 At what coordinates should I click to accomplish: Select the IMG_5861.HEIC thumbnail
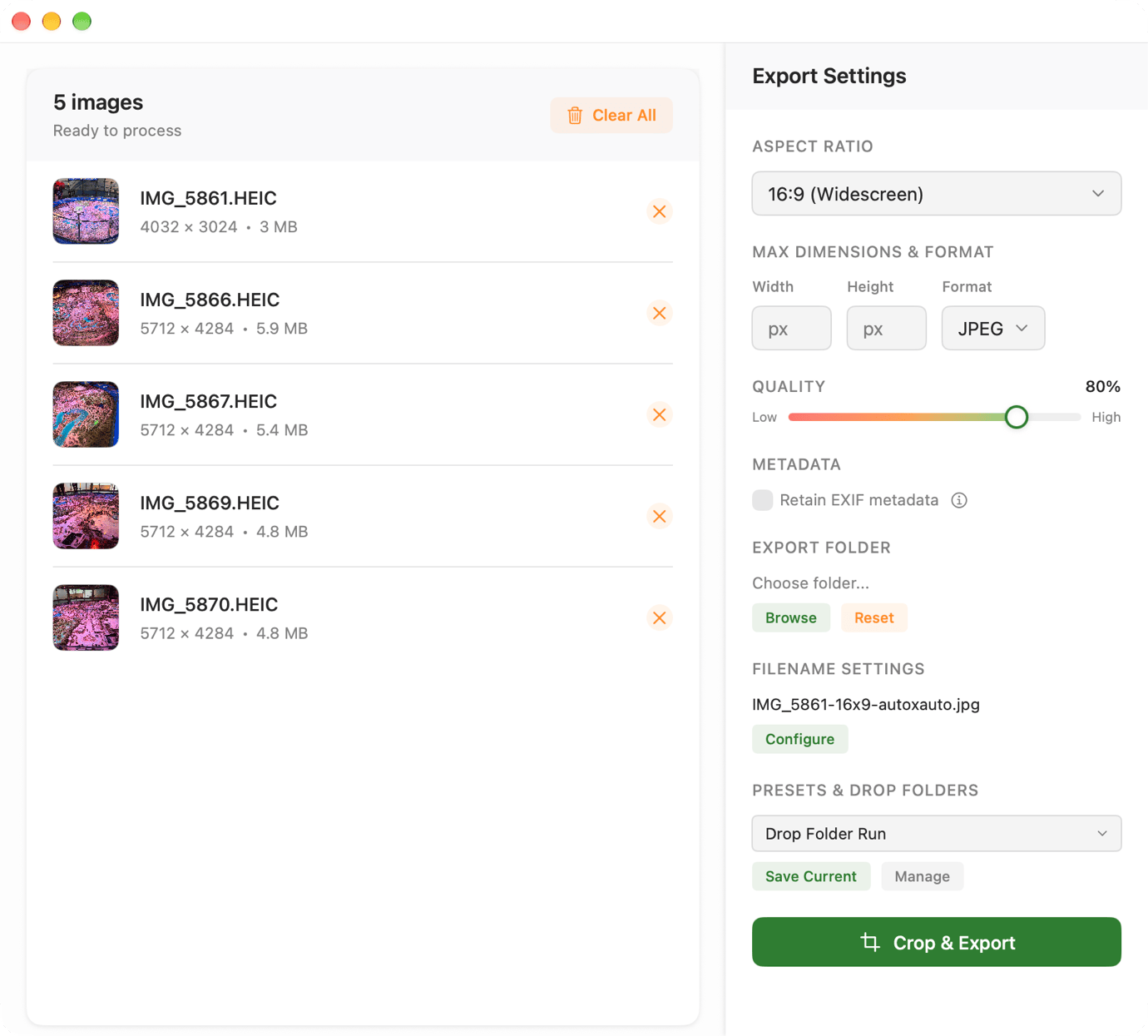tap(86, 211)
